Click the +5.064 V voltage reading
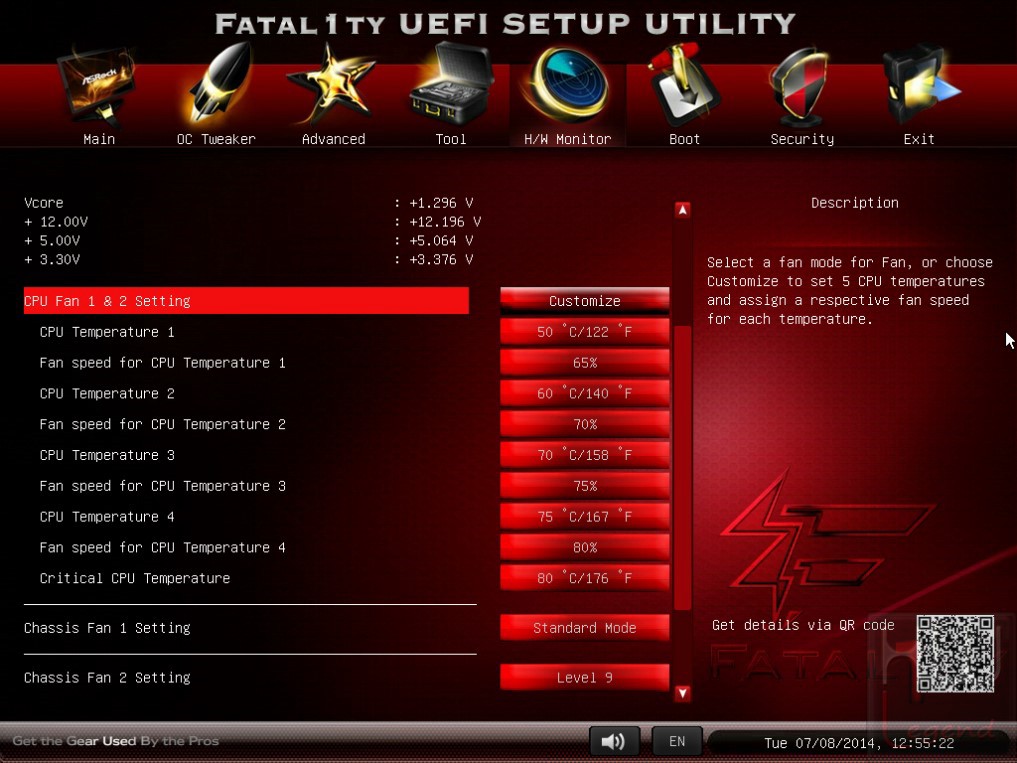Viewport: 1017px width, 763px height. 441,240
